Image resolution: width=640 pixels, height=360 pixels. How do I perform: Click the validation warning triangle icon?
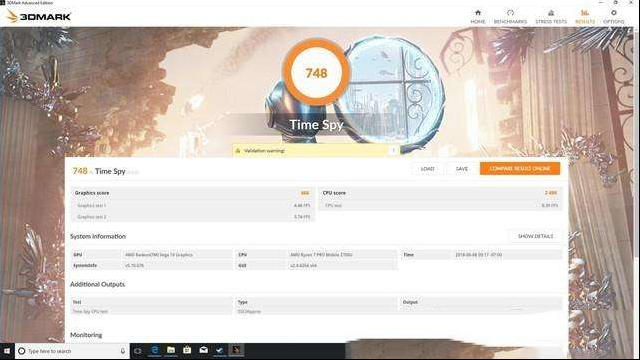pyautogui.click(x=238, y=151)
